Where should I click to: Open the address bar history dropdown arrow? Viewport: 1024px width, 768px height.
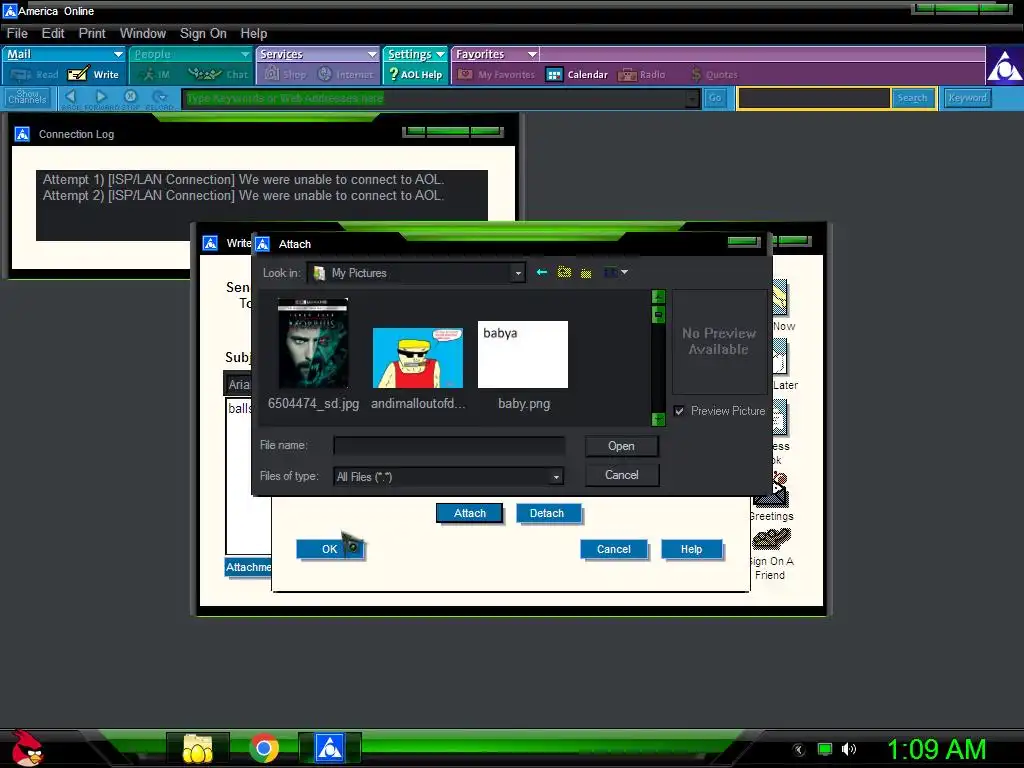(692, 99)
